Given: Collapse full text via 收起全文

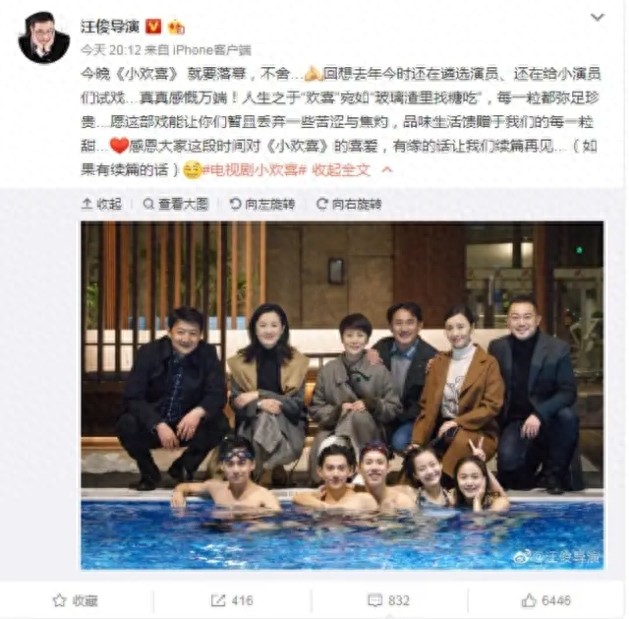Looking at the screenshot, I should pos(341,170).
